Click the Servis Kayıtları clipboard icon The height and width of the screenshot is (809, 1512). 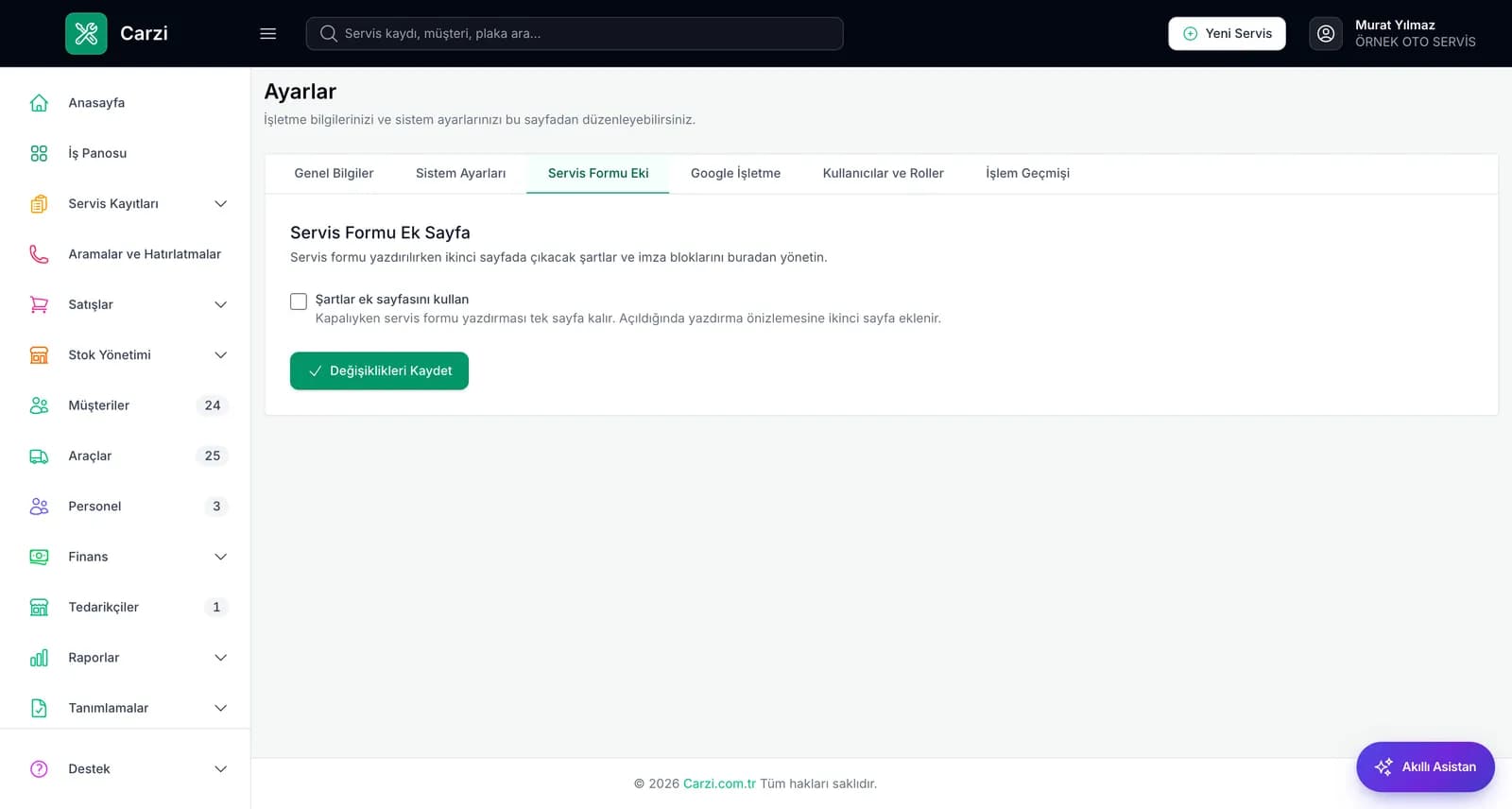click(39, 203)
